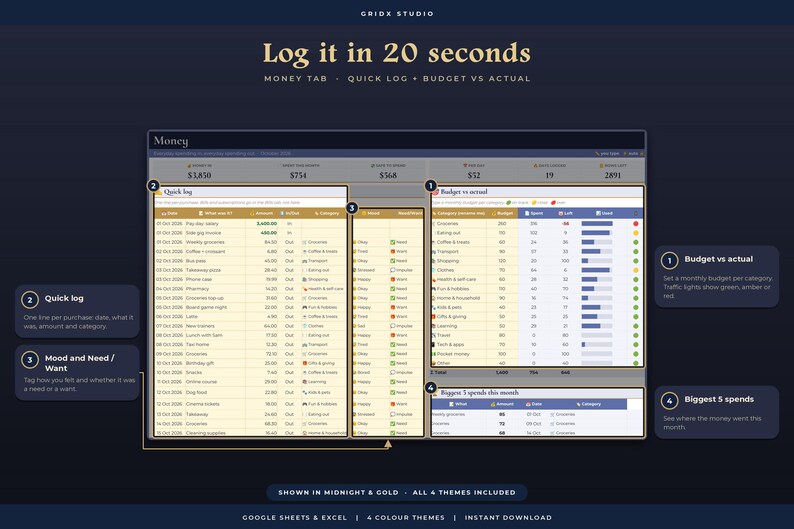Select the green 3,400.00 amount cell
This screenshot has width=794, height=529.
pos(262,223)
